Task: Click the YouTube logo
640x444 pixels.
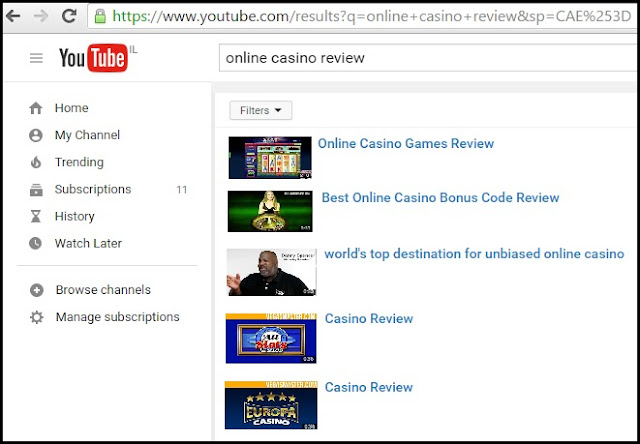Action: coord(93,58)
